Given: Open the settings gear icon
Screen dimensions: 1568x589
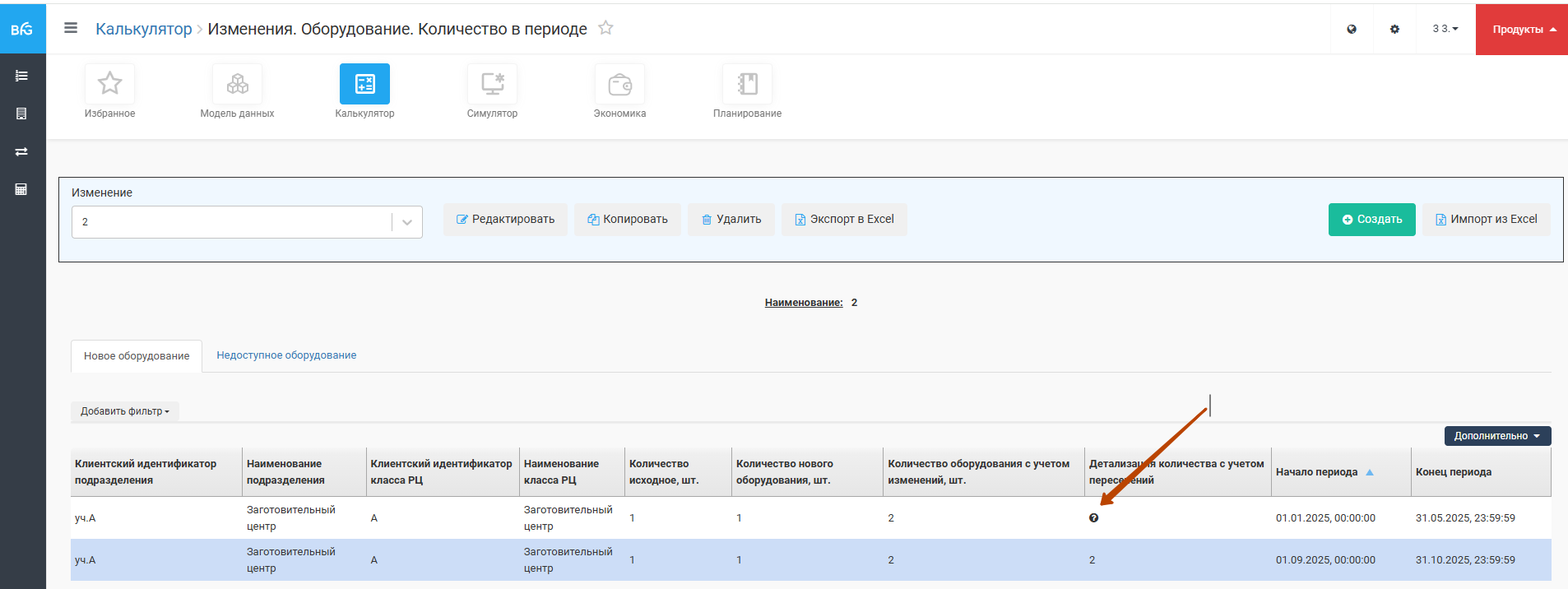Looking at the screenshot, I should point(1394,29).
